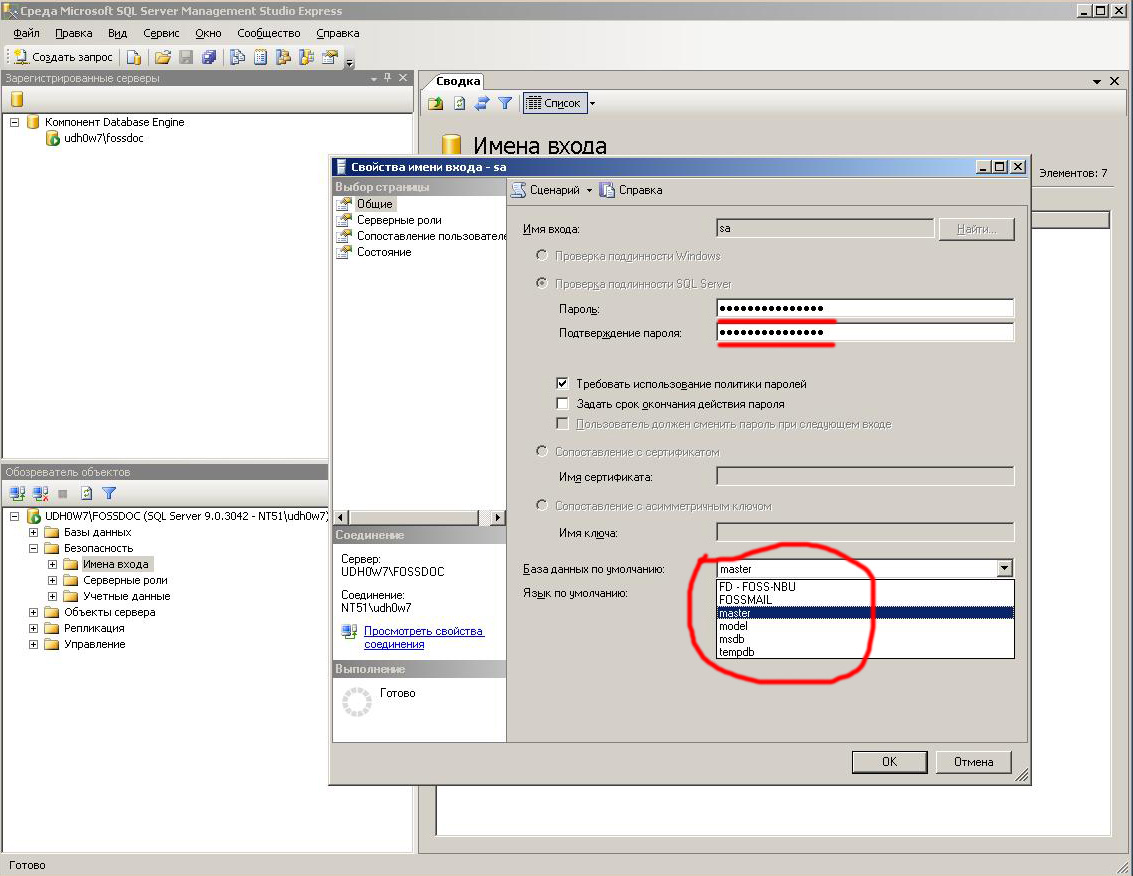Click the filter funnel in Сводка toolbar
The width and height of the screenshot is (1133, 876).
pyautogui.click(x=505, y=103)
